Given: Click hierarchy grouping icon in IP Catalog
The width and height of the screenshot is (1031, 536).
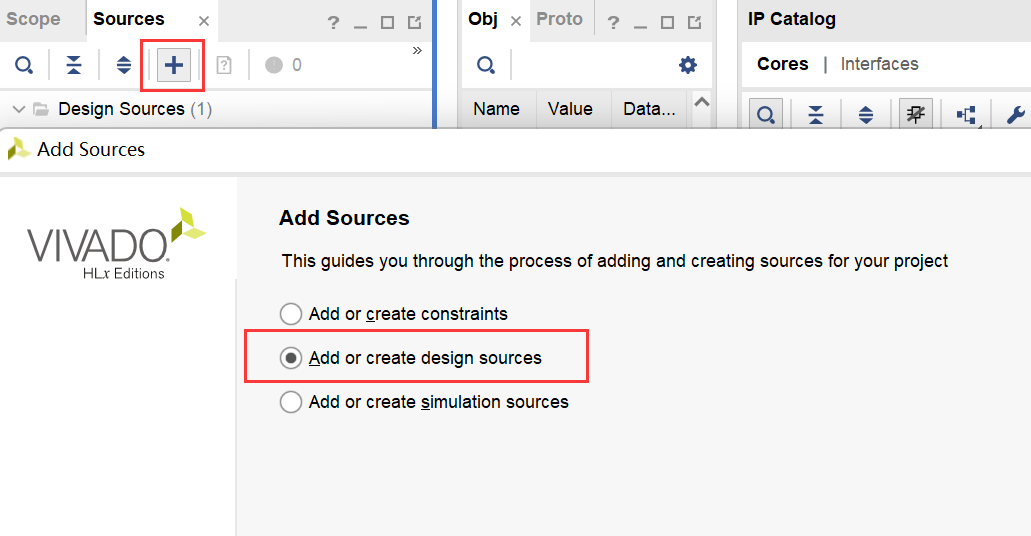Looking at the screenshot, I should tap(967, 116).
